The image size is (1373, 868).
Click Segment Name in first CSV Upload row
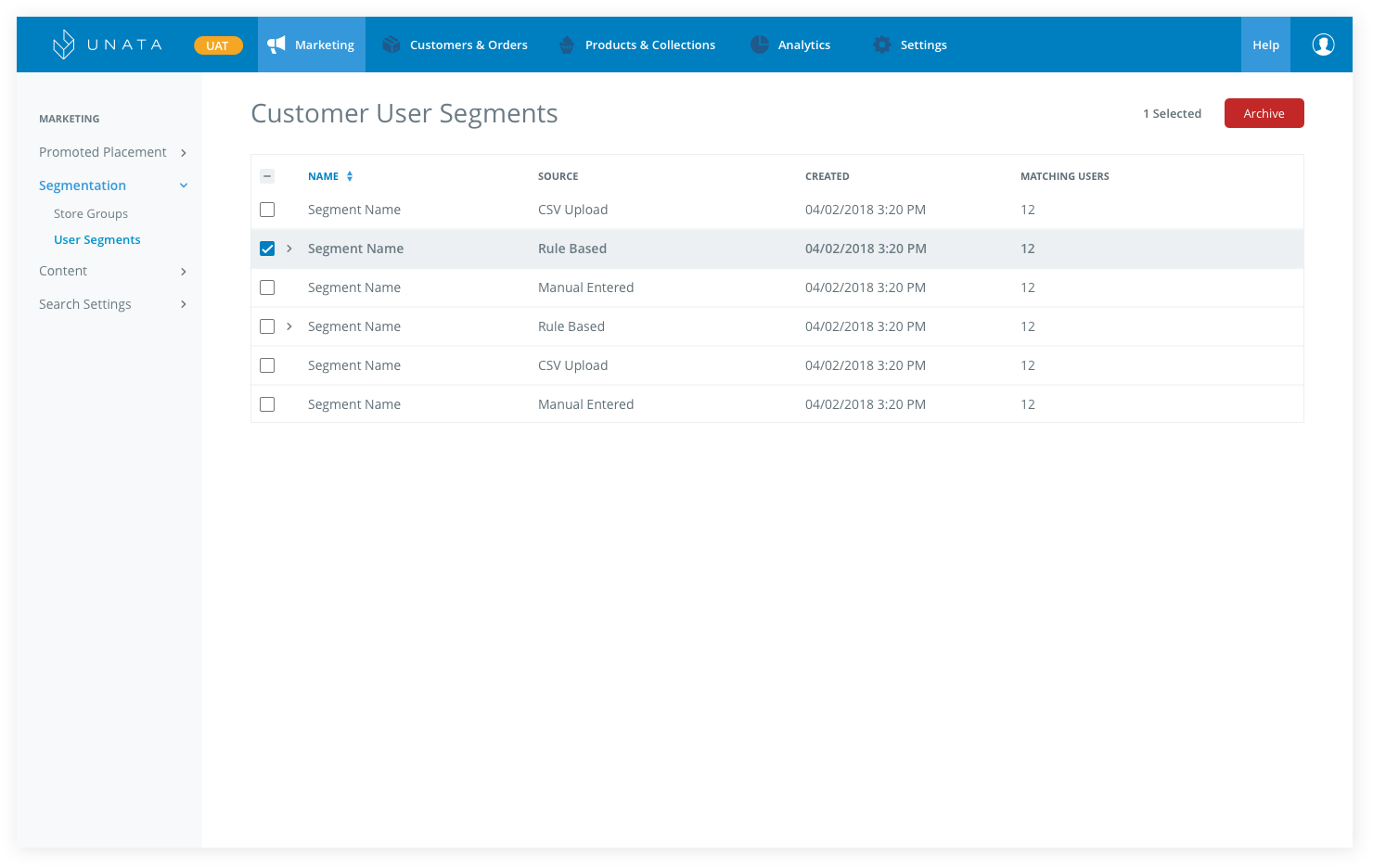pyautogui.click(x=354, y=210)
